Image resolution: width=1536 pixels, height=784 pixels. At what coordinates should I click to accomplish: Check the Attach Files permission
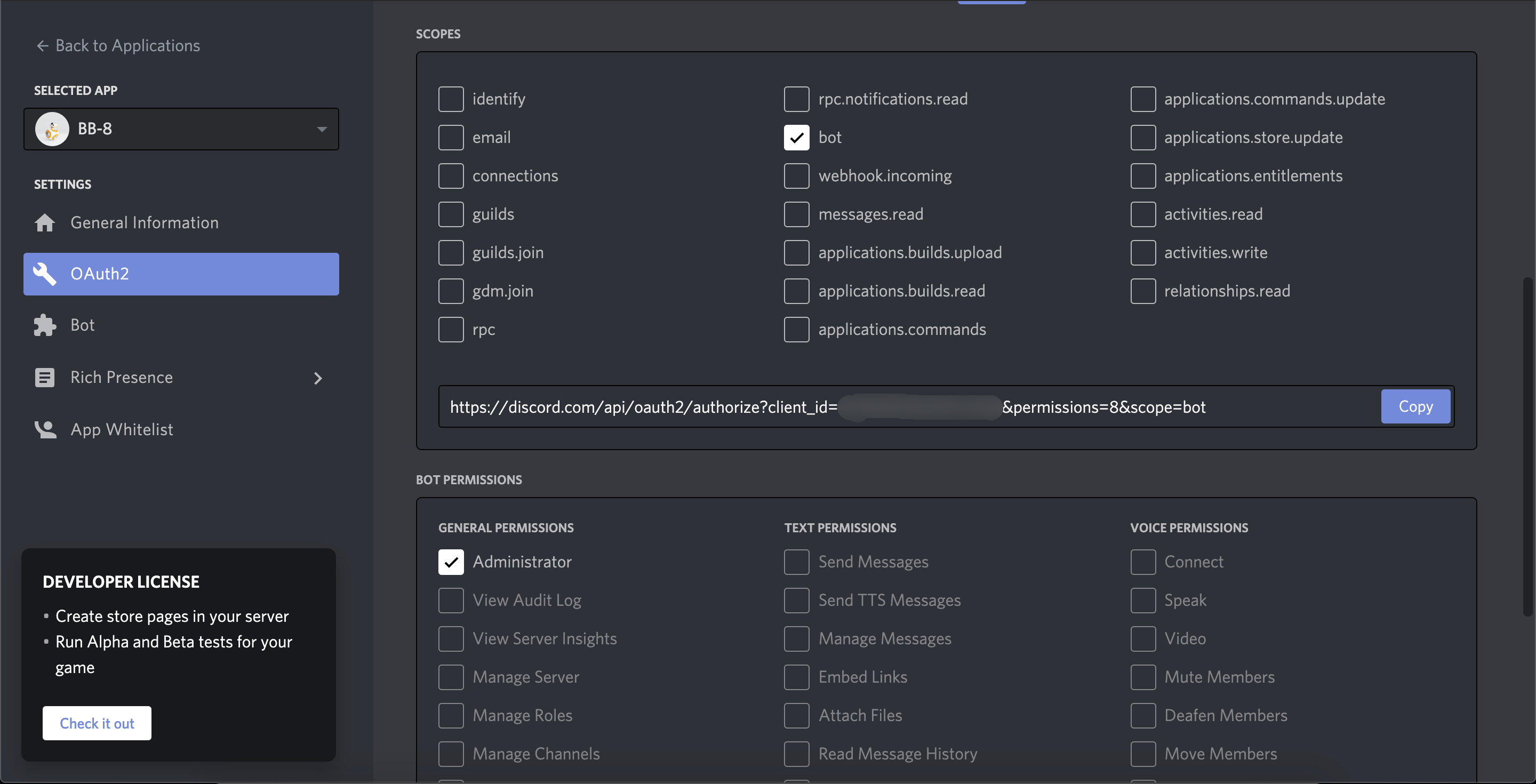[x=797, y=715]
